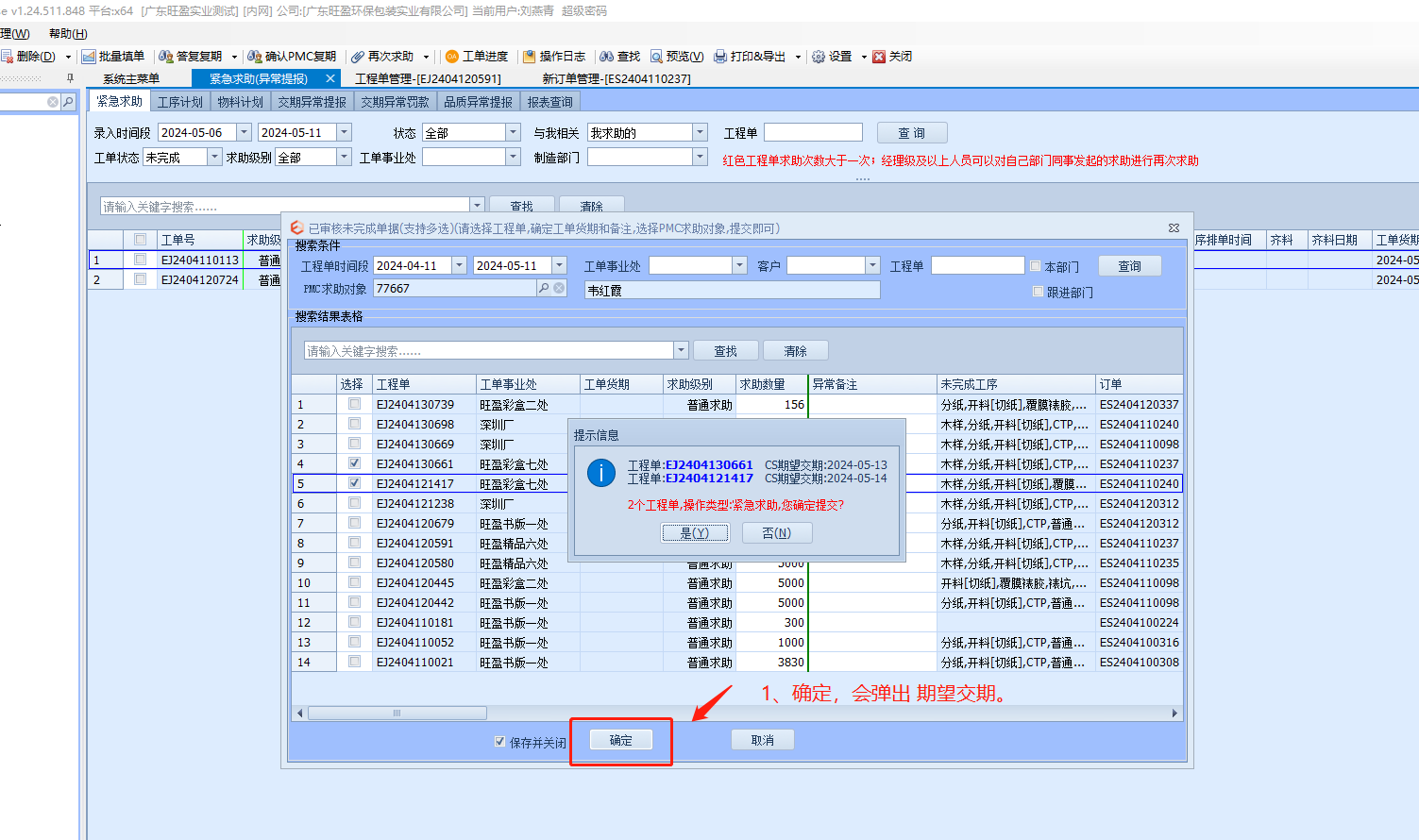Open the 录入时间段 end date 2024-05-11 dropdown

coord(344,132)
